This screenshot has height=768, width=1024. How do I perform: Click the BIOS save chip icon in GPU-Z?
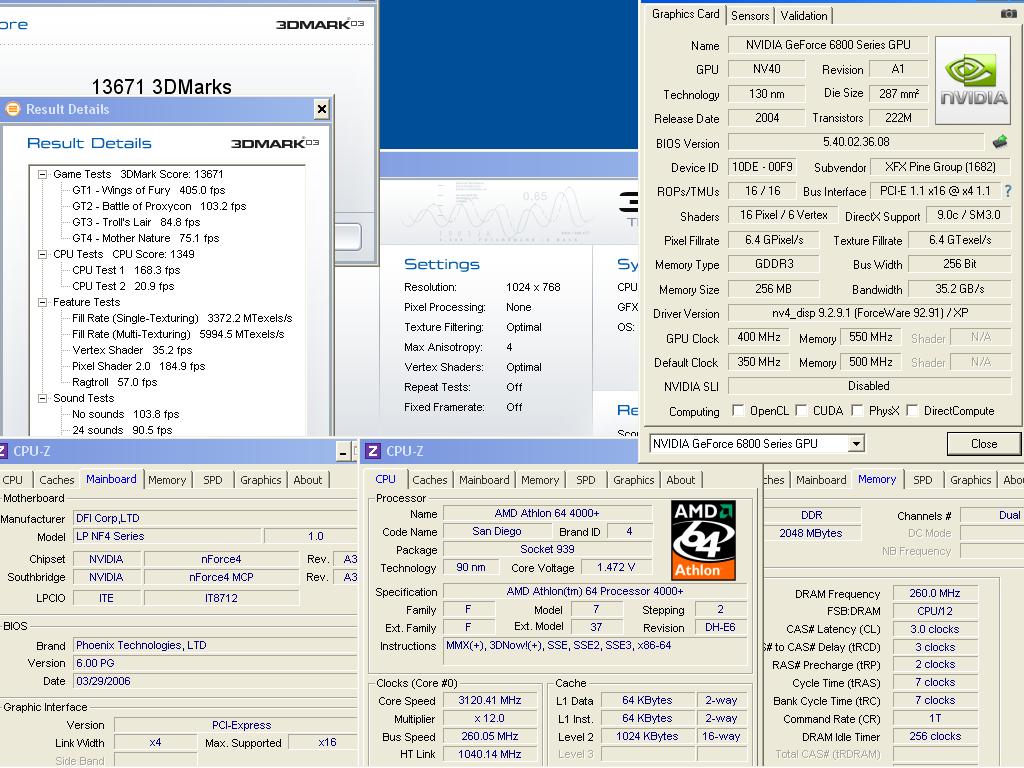point(999,141)
